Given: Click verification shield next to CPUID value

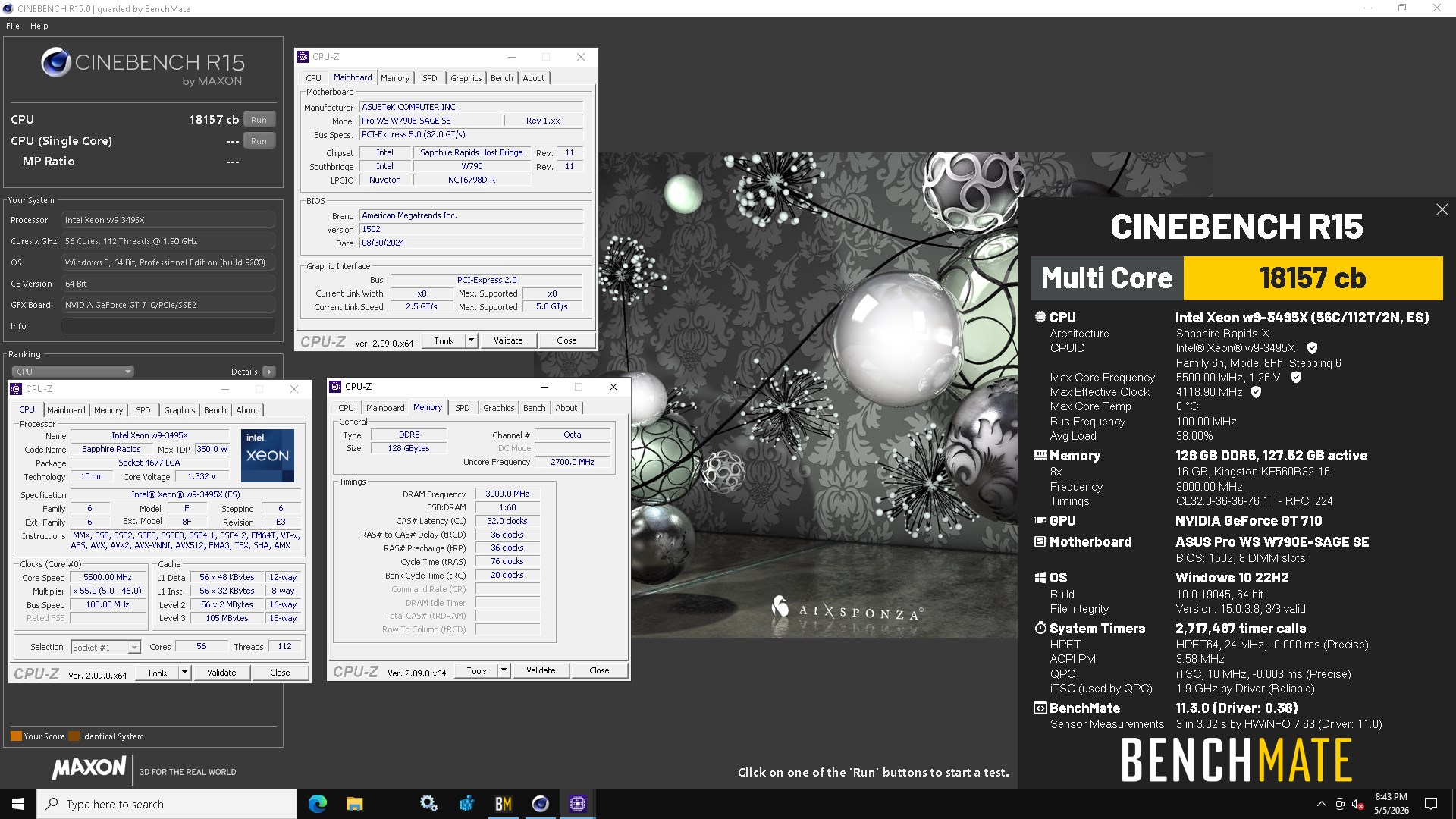Looking at the screenshot, I should point(1312,348).
